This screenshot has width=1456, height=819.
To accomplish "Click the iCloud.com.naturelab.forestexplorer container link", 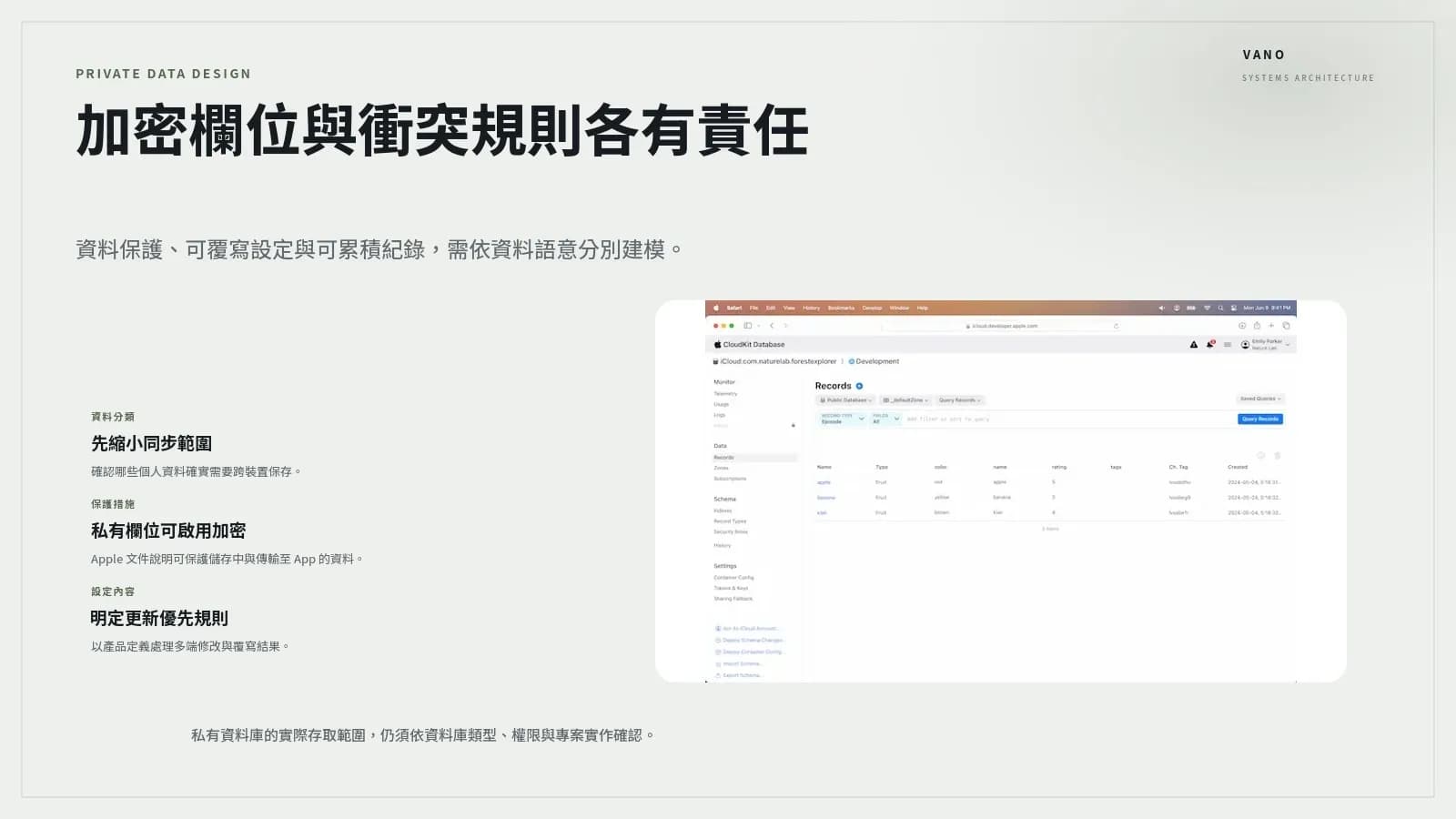I will pos(774,361).
